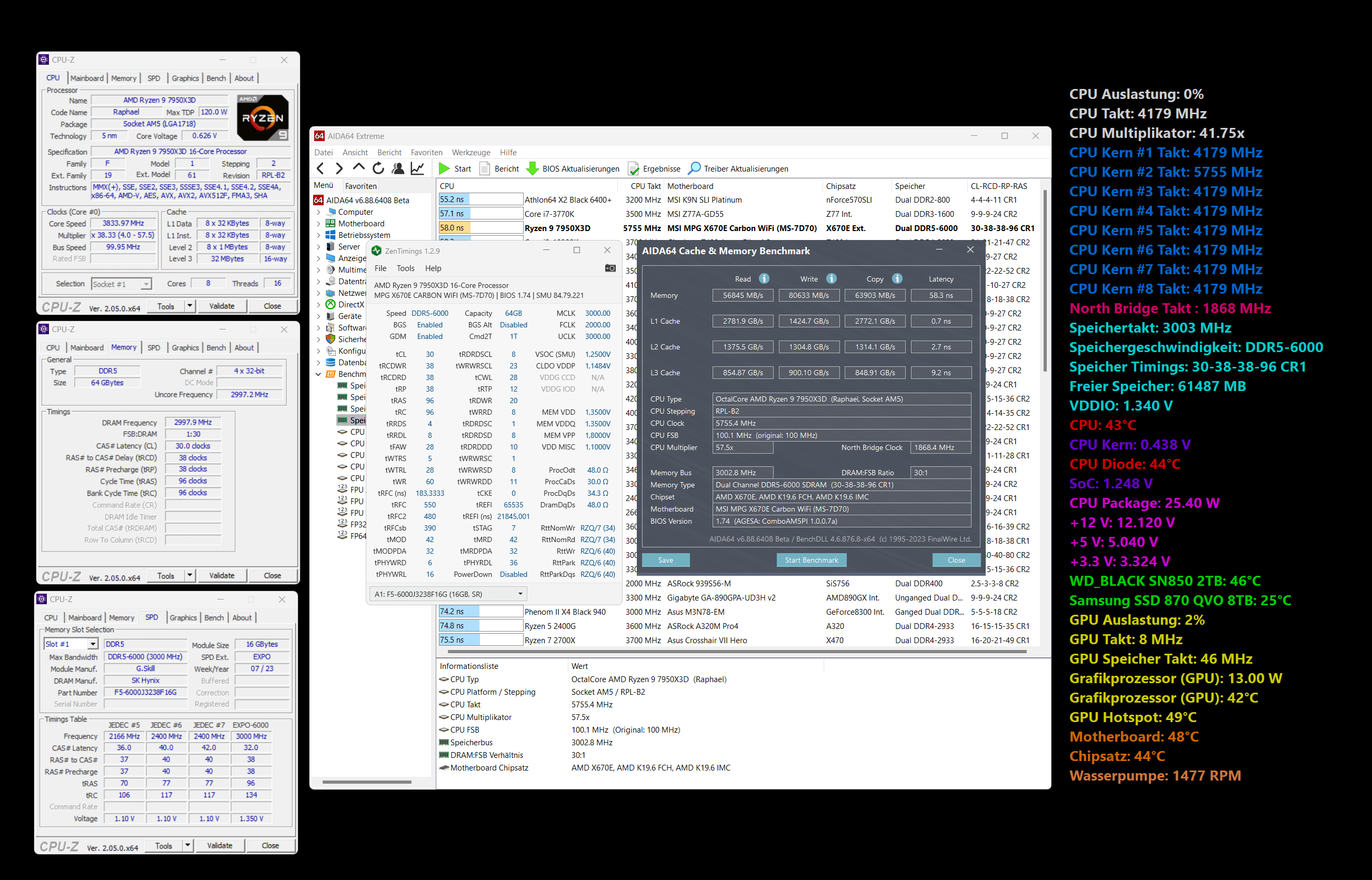Click the refresh icon in AIDA64 toolbar

point(378,168)
